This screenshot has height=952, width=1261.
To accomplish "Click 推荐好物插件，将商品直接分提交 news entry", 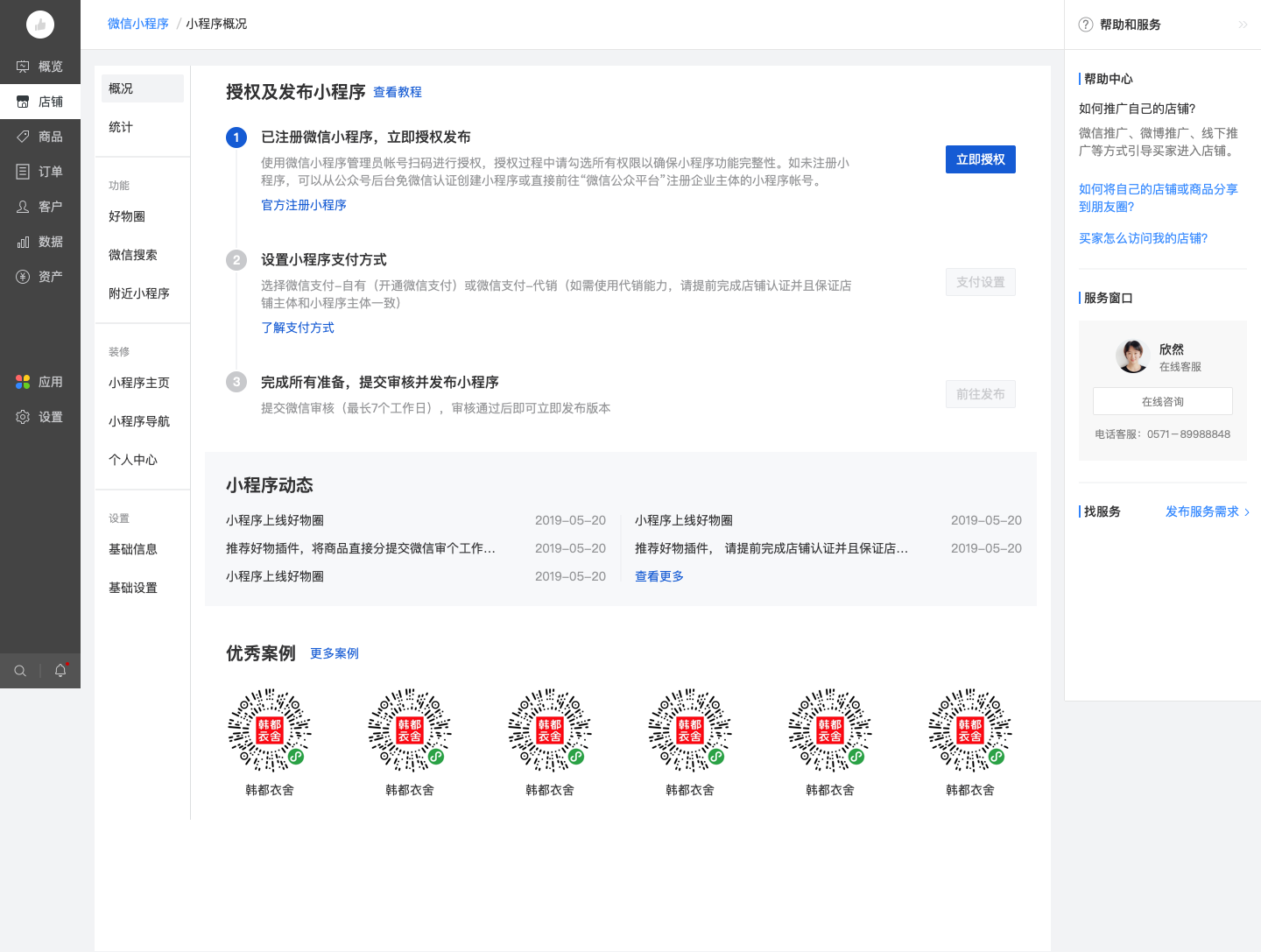I will [x=361, y=548].
